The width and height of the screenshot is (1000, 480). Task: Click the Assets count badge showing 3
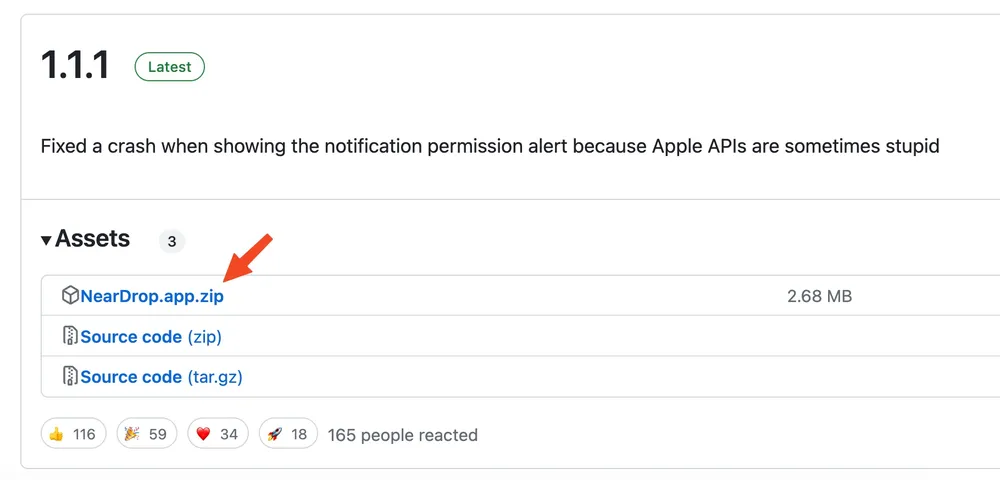[x=171, y=241]
